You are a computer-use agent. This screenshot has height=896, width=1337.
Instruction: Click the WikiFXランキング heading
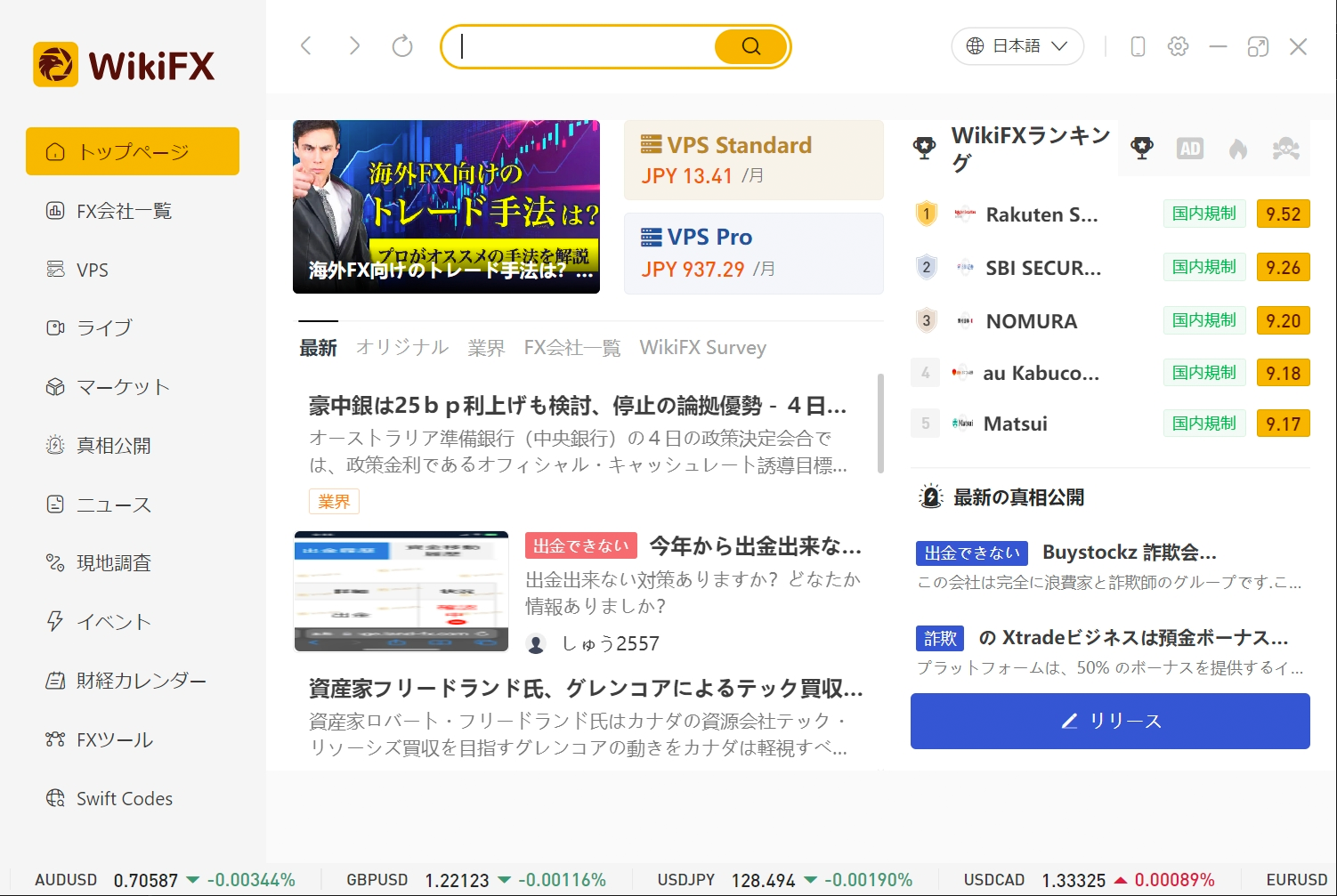click(1031, 149)
